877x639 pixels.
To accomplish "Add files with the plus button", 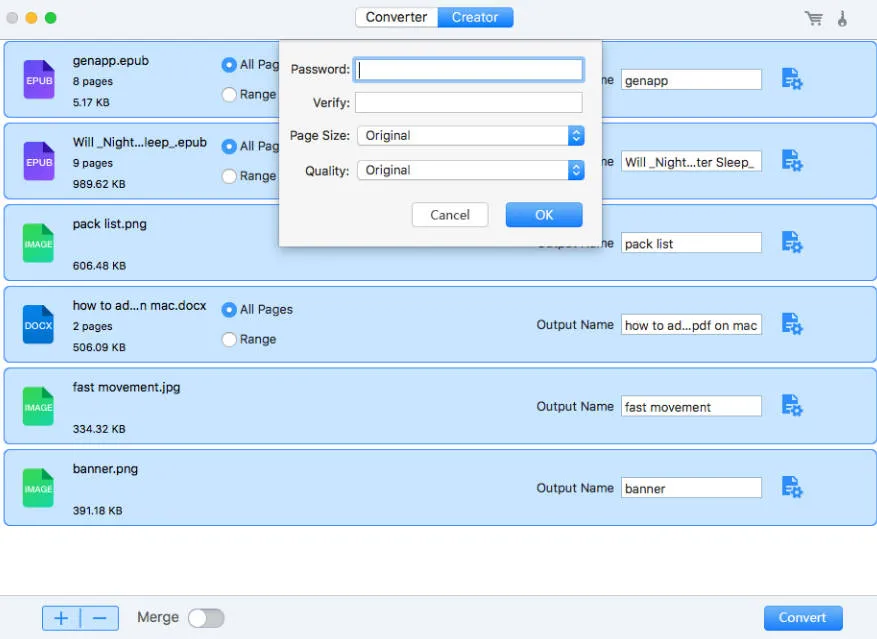I will [61, 618].
